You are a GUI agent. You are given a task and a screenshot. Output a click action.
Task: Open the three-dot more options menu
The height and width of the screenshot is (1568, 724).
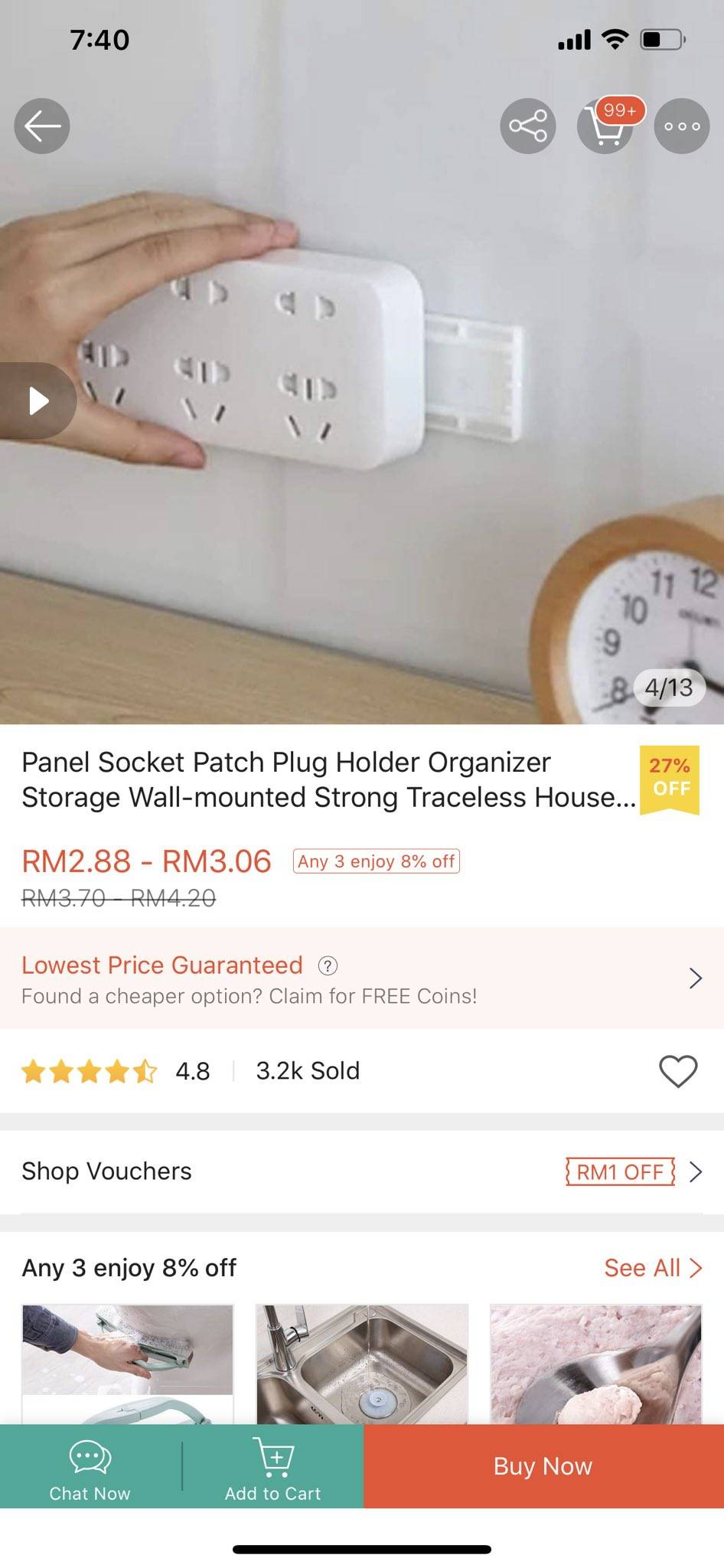pos(682,126)
